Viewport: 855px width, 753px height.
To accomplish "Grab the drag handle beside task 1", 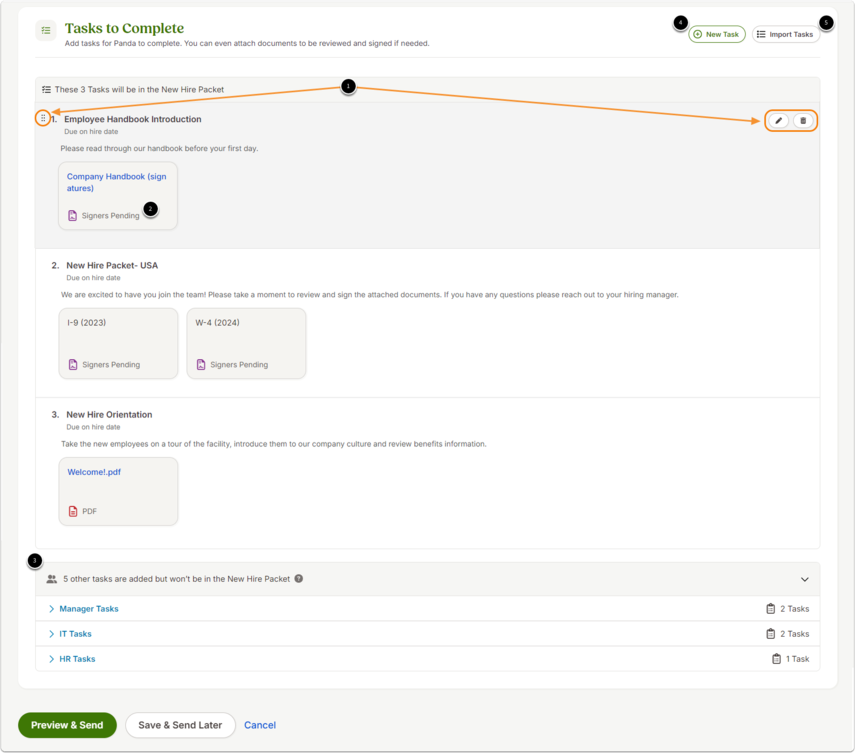I will coord(43,118).
